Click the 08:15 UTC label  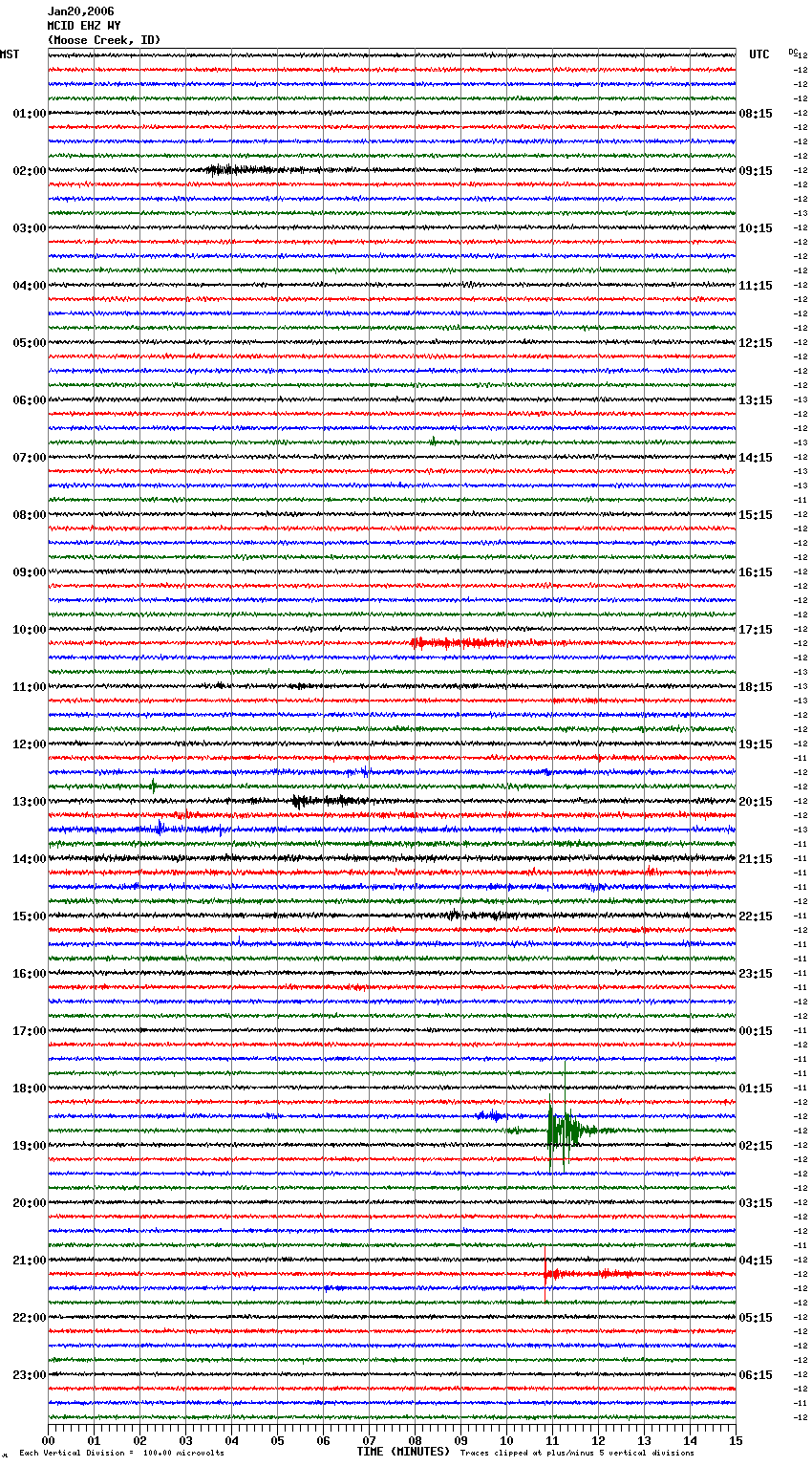(756, 114)
